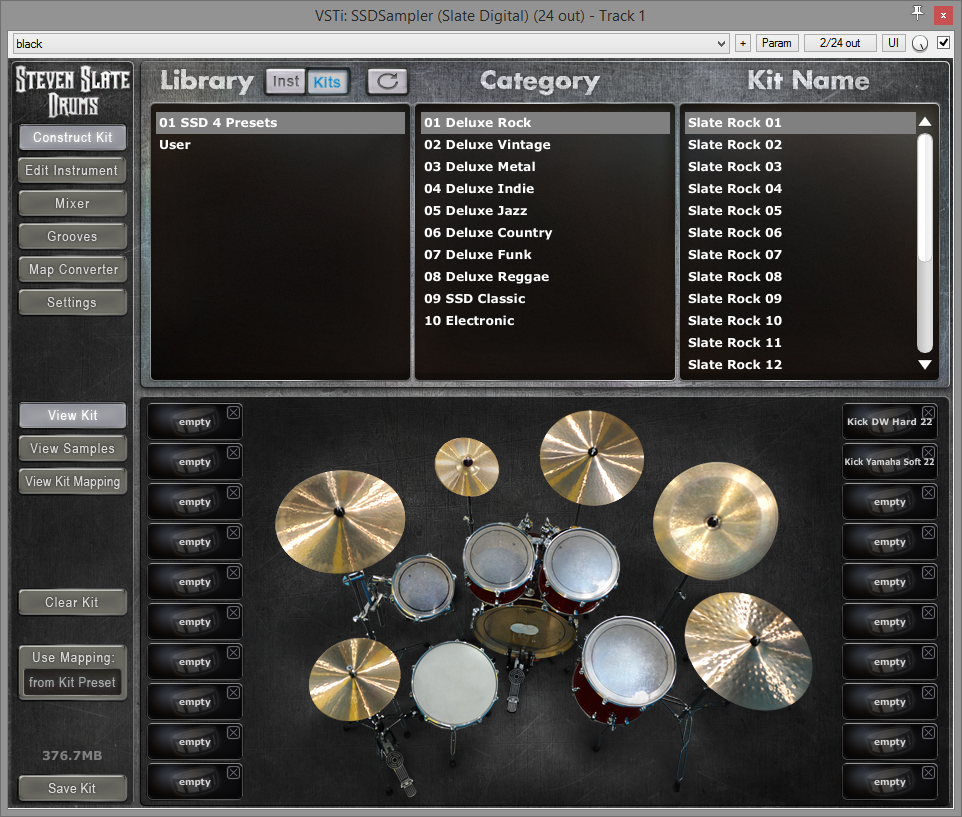Click the Save Kit button
Screen dimensions: 962x817
[72, 788]
